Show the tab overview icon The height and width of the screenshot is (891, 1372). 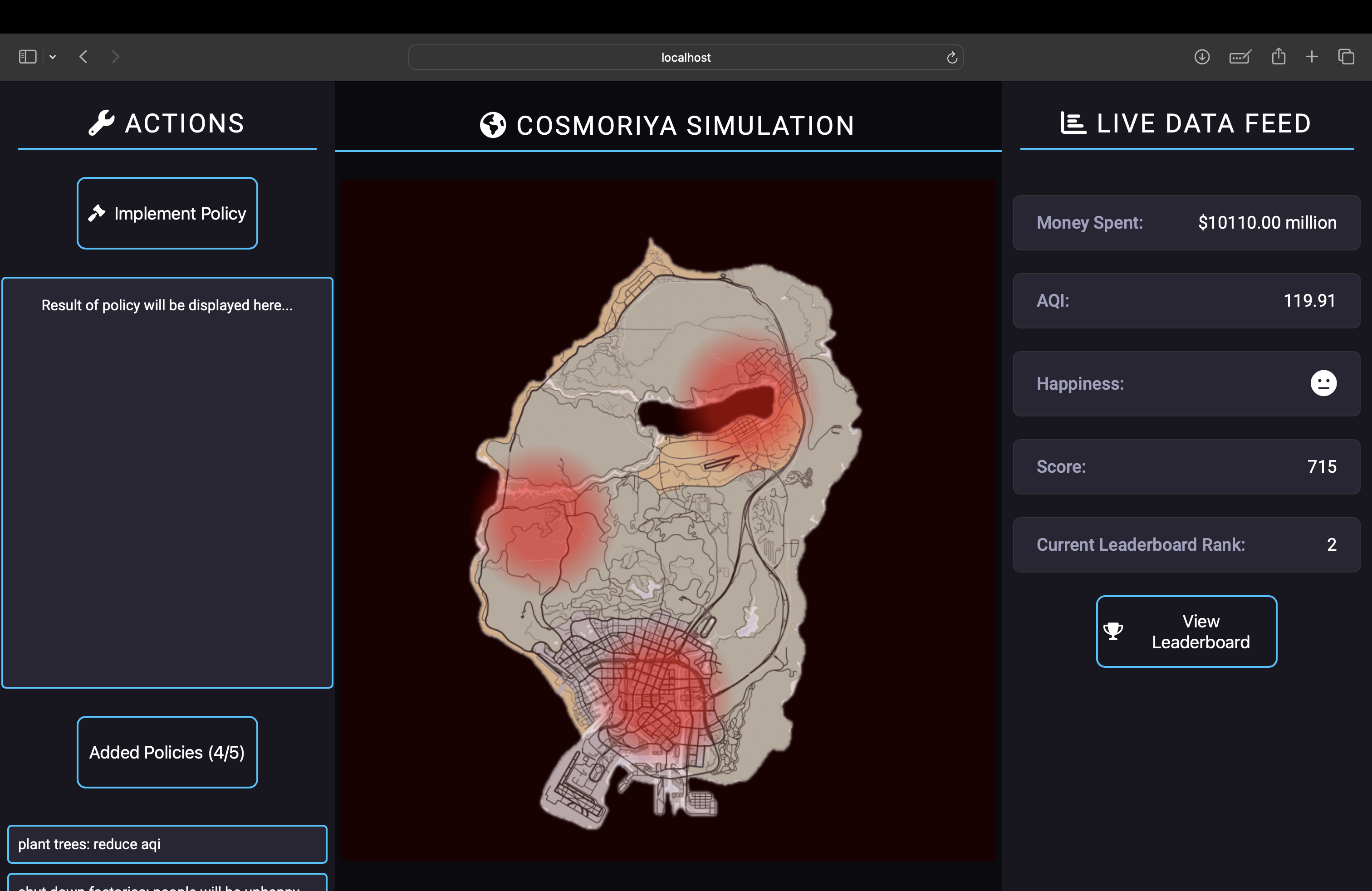(x=1346, y=56)
